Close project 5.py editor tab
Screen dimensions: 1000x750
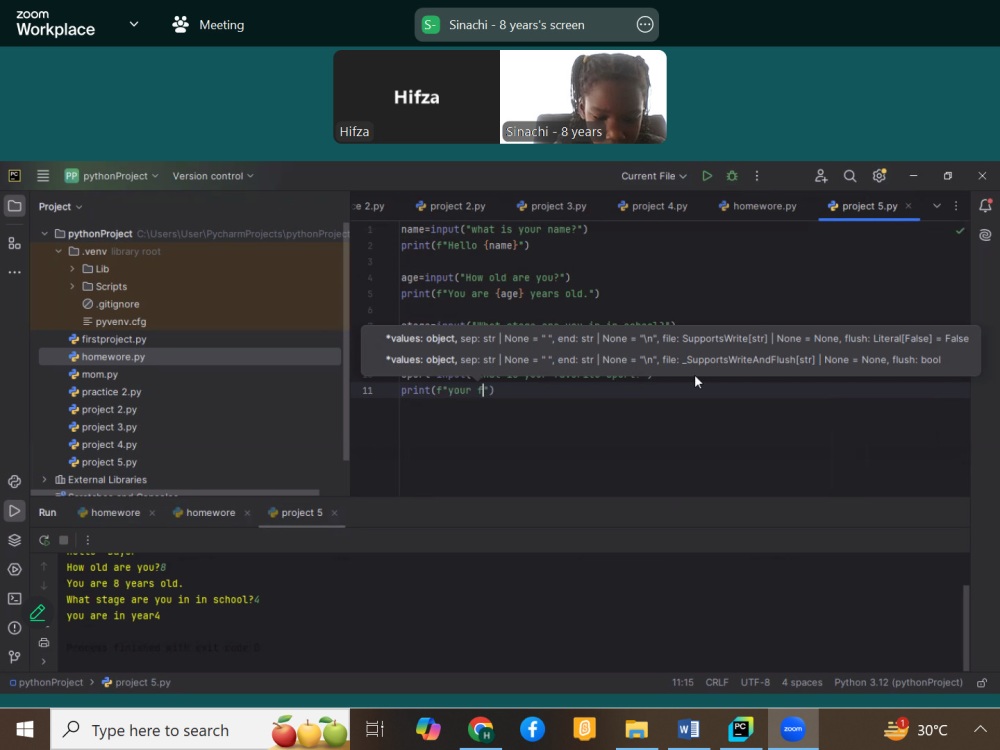pyautogui.click(x=908, y=205)
